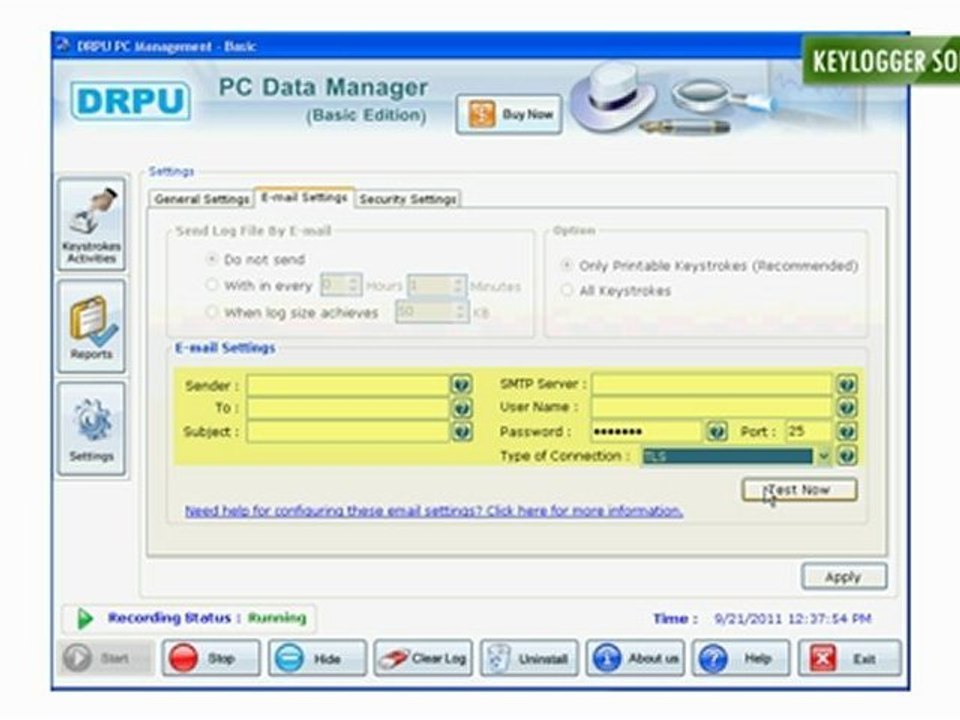Click the time value 9/21/2011 12:37:54 PM
This screenshot has height=720, width=960.
click(792, 619)
